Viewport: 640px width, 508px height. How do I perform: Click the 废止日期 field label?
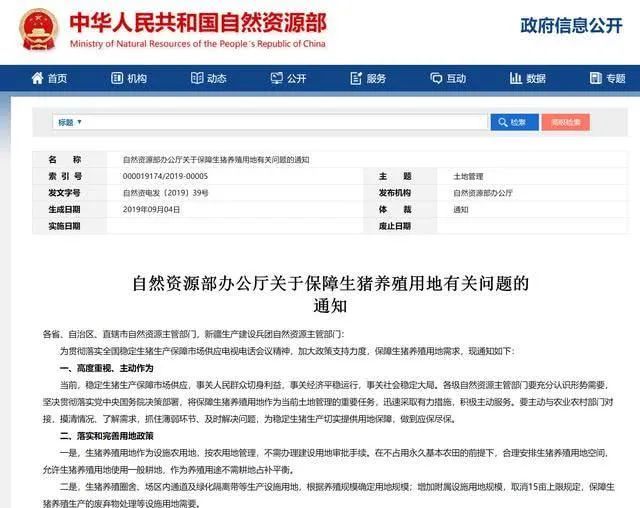tap(395, 226)
